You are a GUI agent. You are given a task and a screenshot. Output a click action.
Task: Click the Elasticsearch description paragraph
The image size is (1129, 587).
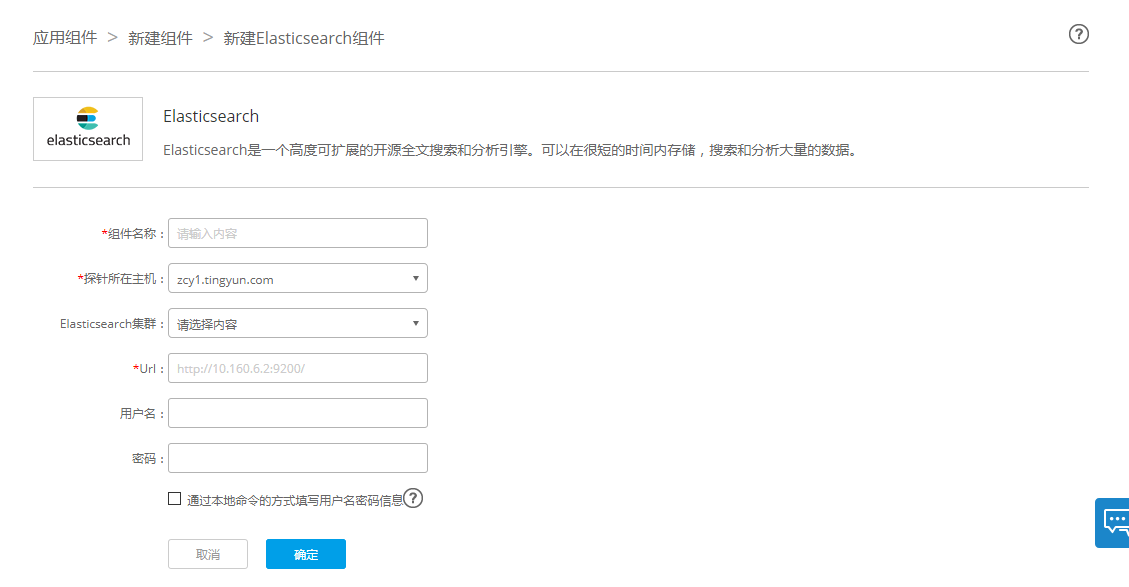pos(510,151)
